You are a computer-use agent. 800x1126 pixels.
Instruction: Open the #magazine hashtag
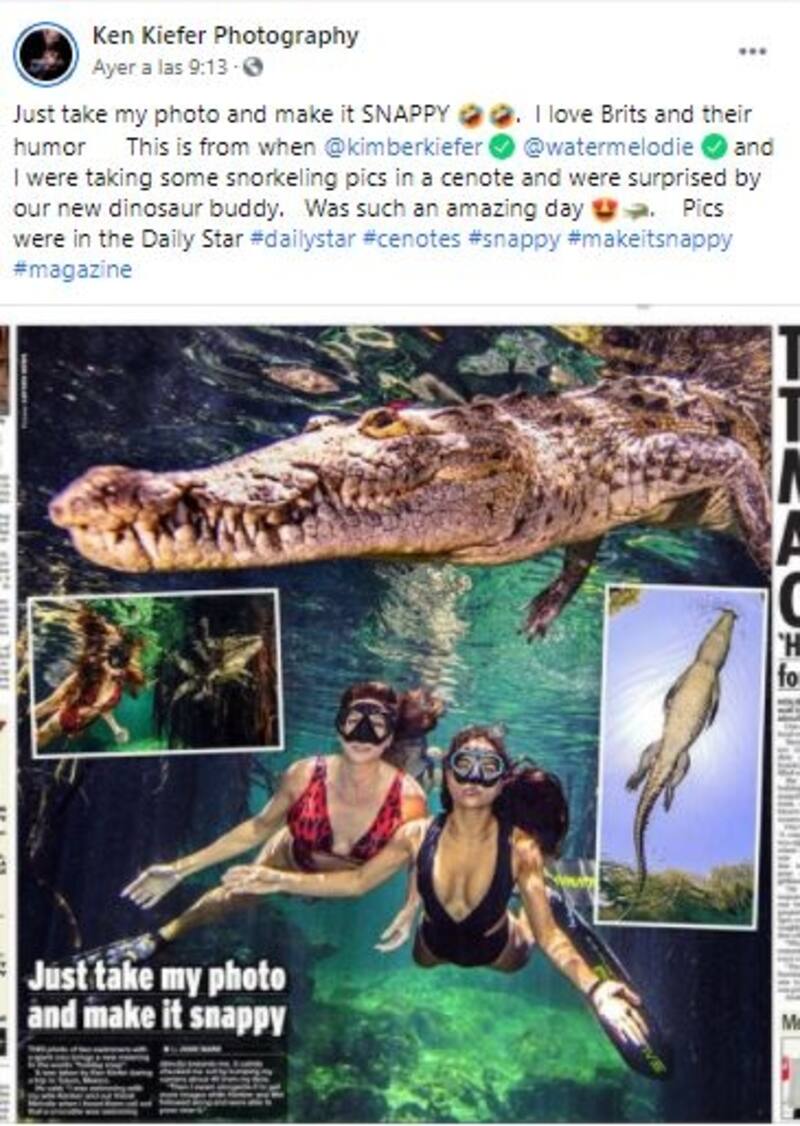pos(72,271)
